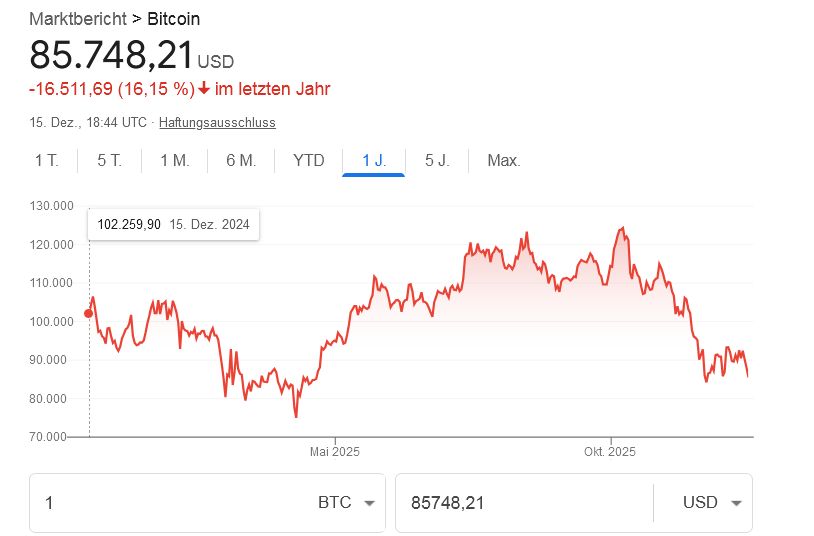
Task: Click the red data point on chart
Action: tap(89, 313)
